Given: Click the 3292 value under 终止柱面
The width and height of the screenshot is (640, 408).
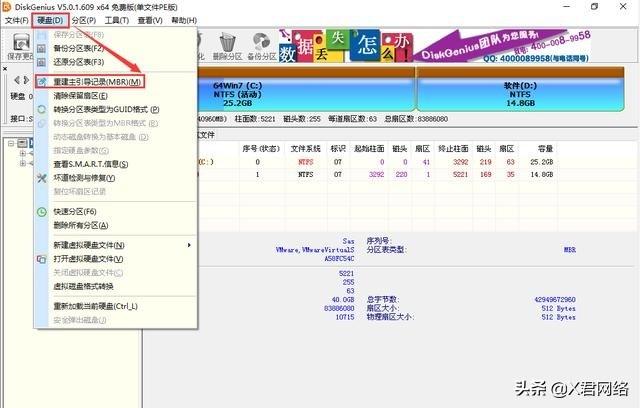Looking at the screenshot, I should click(460, 162).
